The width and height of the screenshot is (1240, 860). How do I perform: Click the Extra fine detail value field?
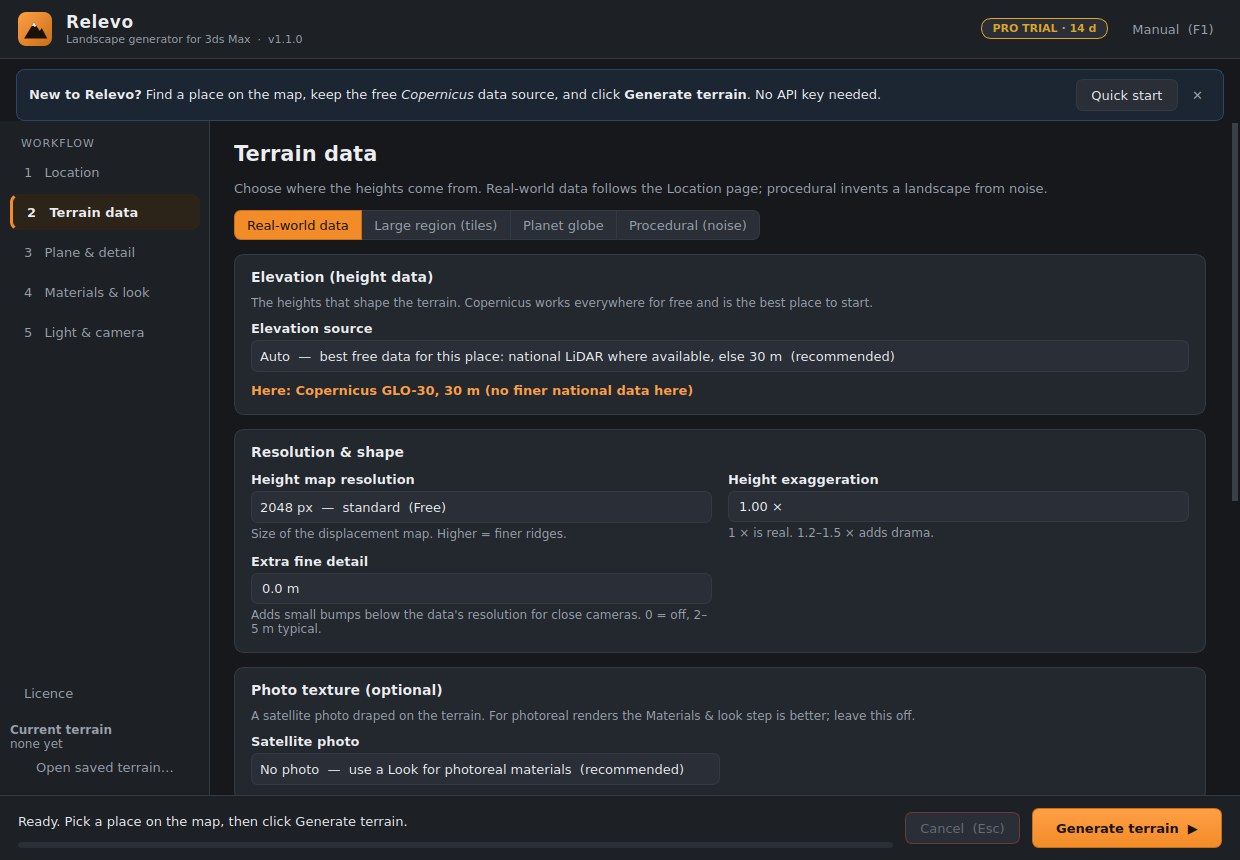[x=481, y=588]
